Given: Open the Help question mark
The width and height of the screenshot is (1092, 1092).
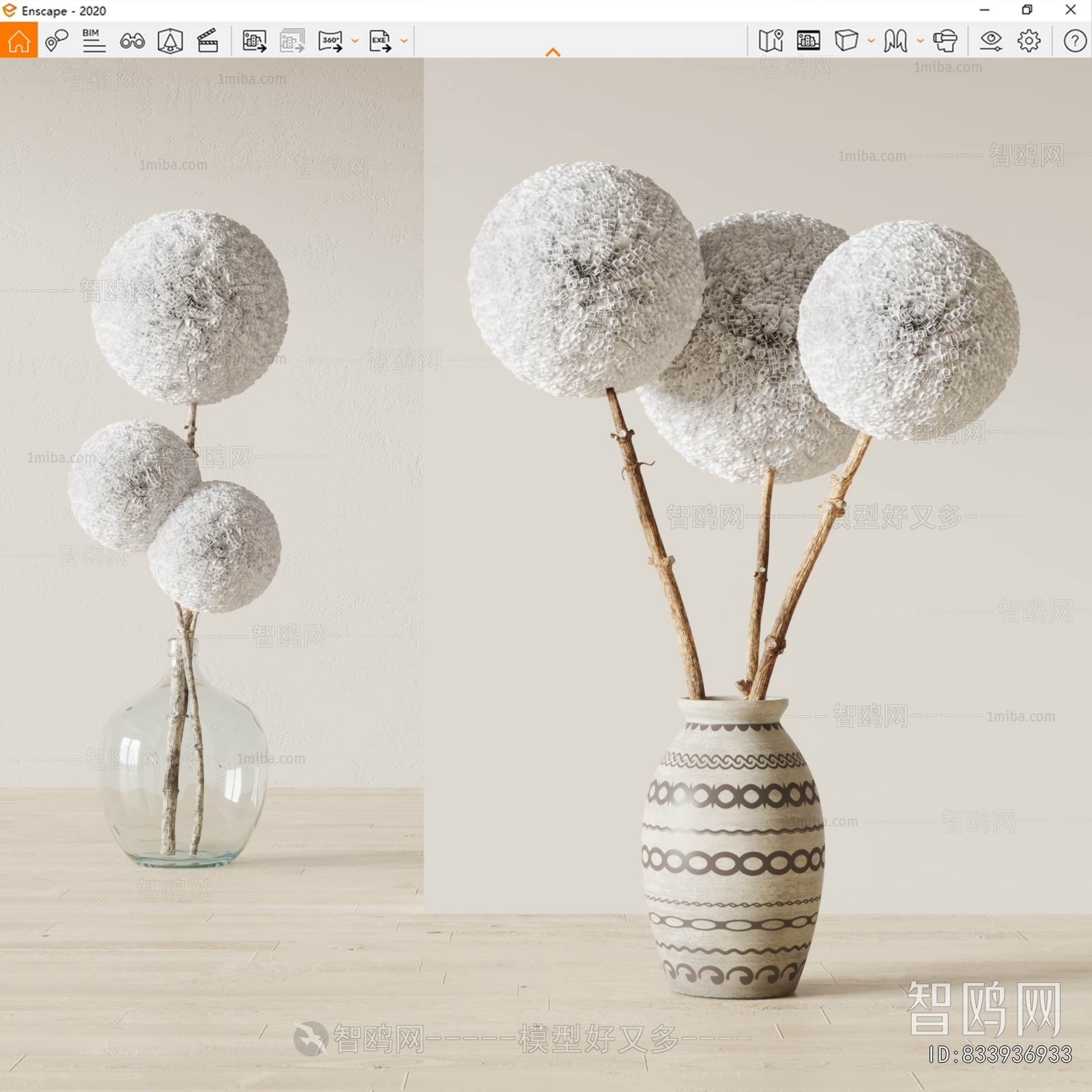Looking at the screenshot, I should 1075,41.
